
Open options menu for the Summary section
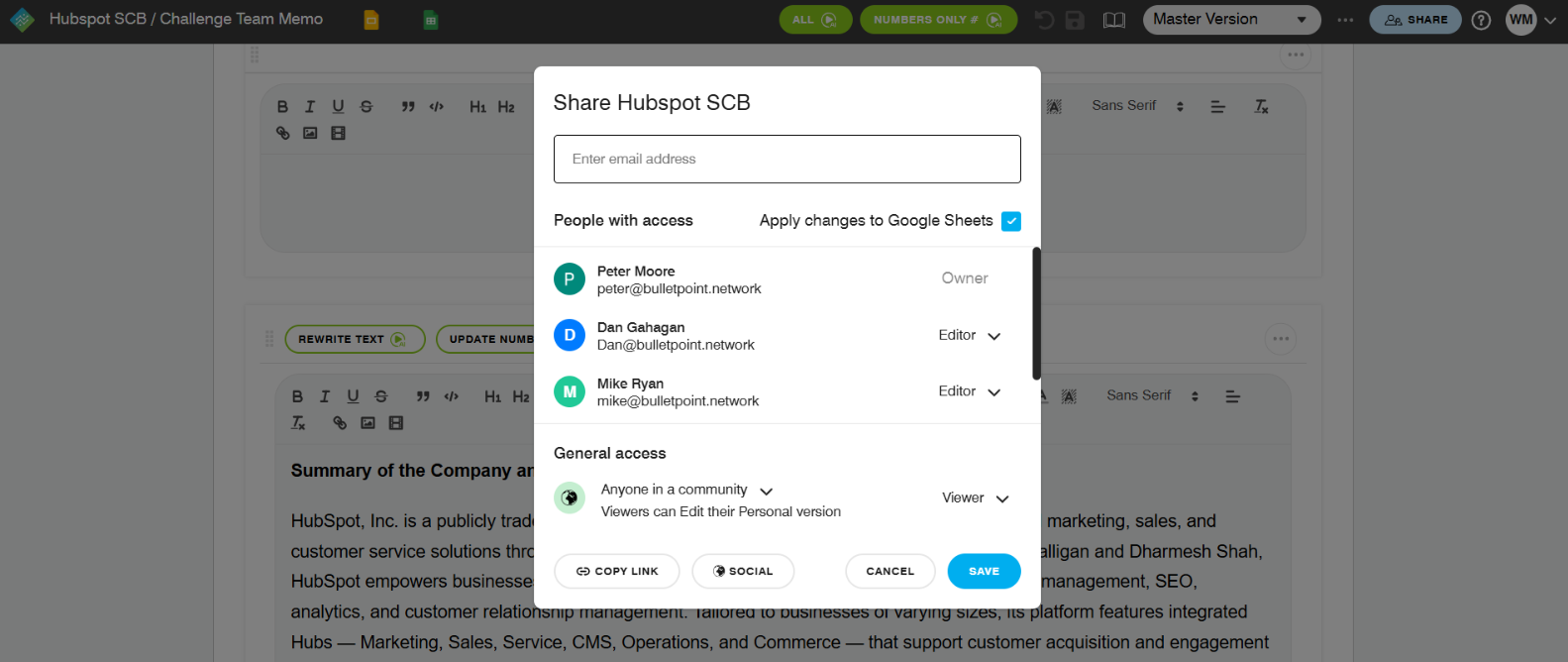(1281, 339)
